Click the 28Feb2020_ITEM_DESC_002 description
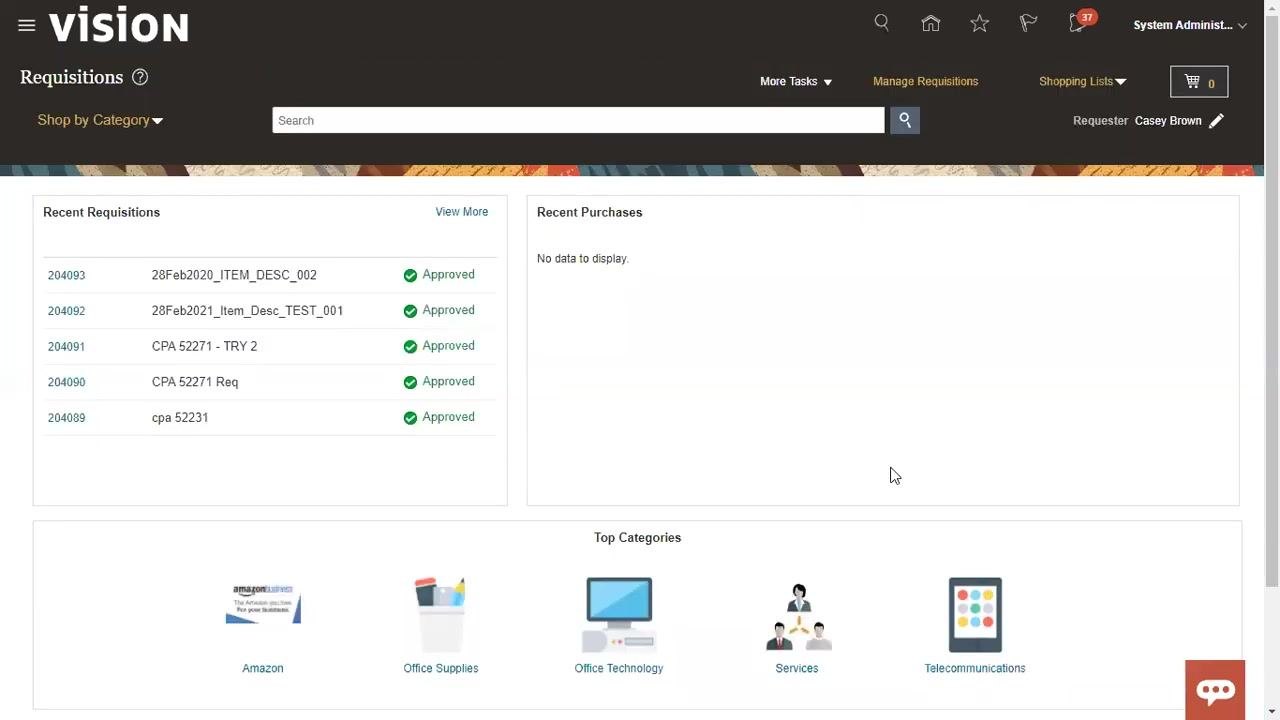The height and width of the screenshot is (720, 1280). point(234,275)
